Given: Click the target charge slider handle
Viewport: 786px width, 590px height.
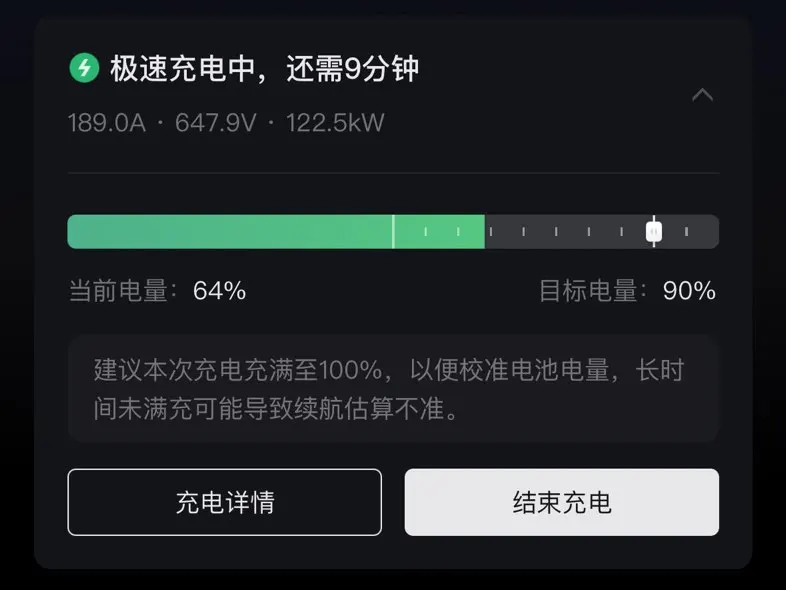Looking at the screenshot, I should pyautogui.click(x=653, y=232).
